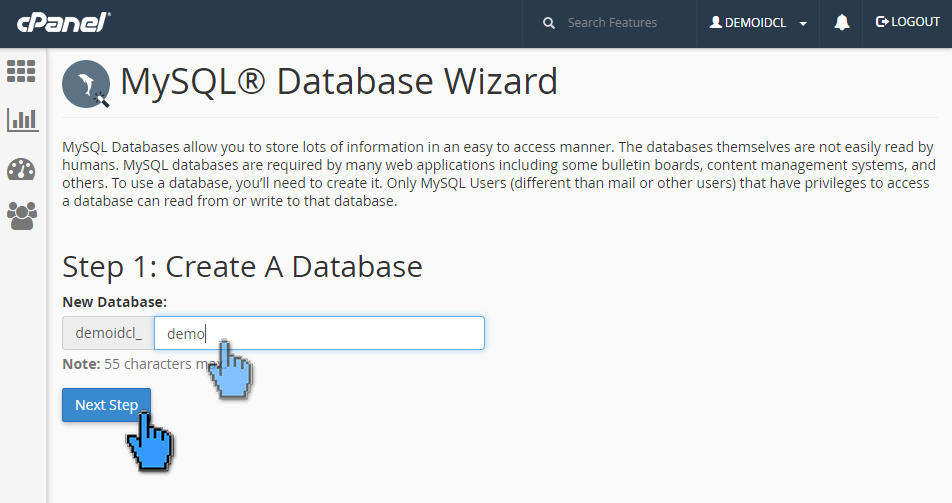Click the cPanel logo
The height and width of the screenshot is (503, 952).
(63, 22)
